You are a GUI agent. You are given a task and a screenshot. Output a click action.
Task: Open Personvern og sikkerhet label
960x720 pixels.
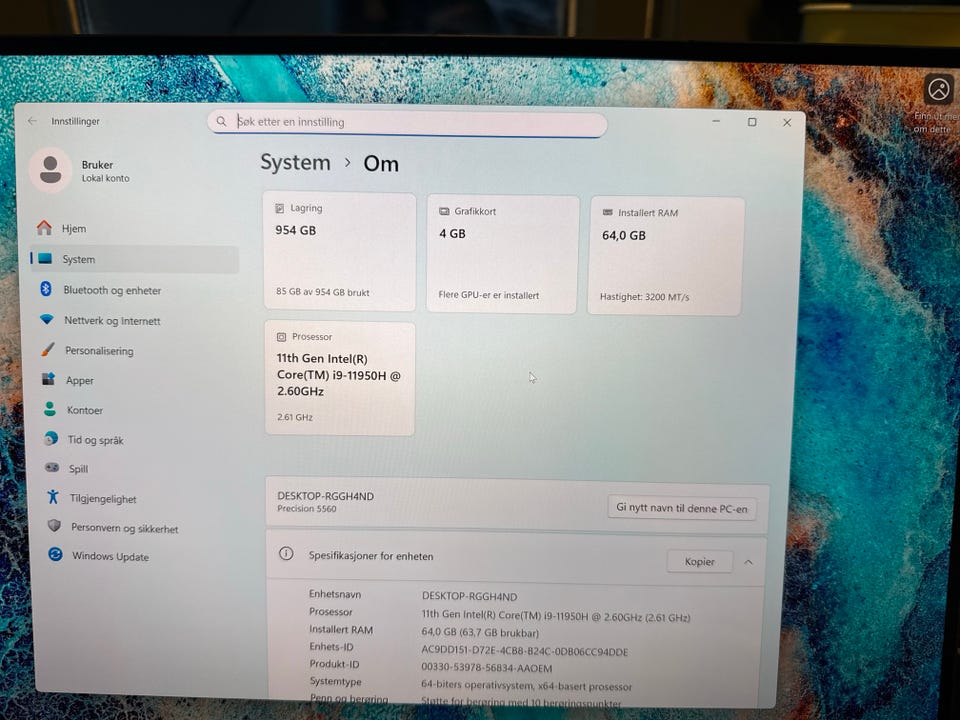pyautogui.click(x=124, y=528)
